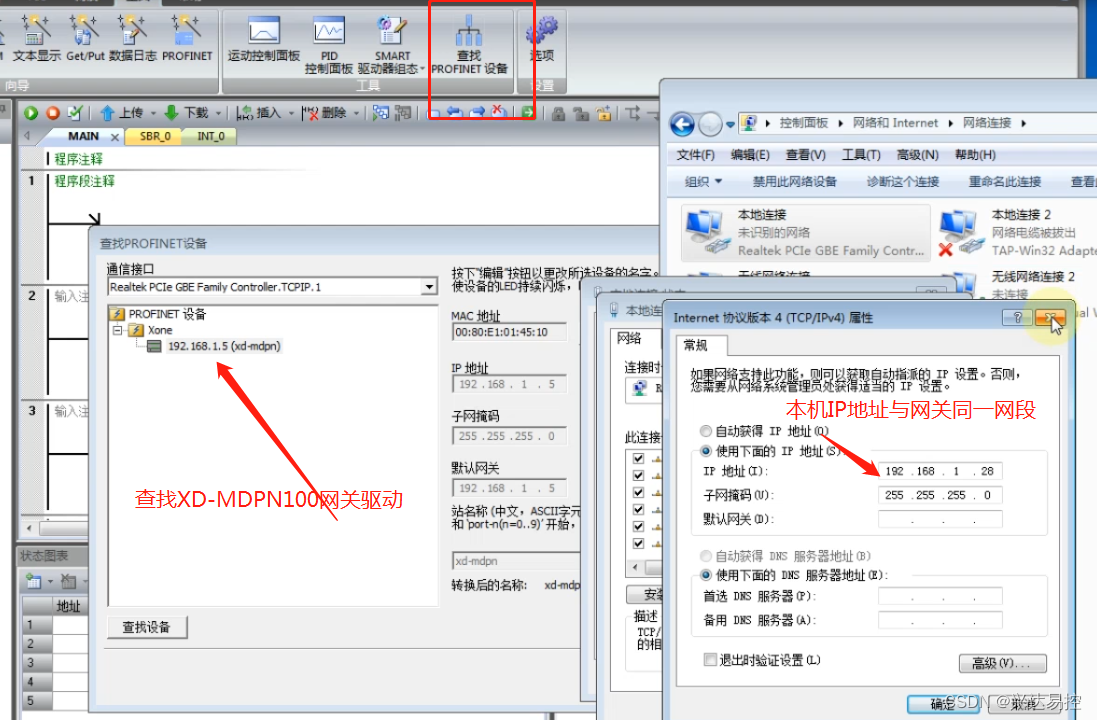Open the Delete dropdown arrow
1097x720 pixels.
pos(356,113)
